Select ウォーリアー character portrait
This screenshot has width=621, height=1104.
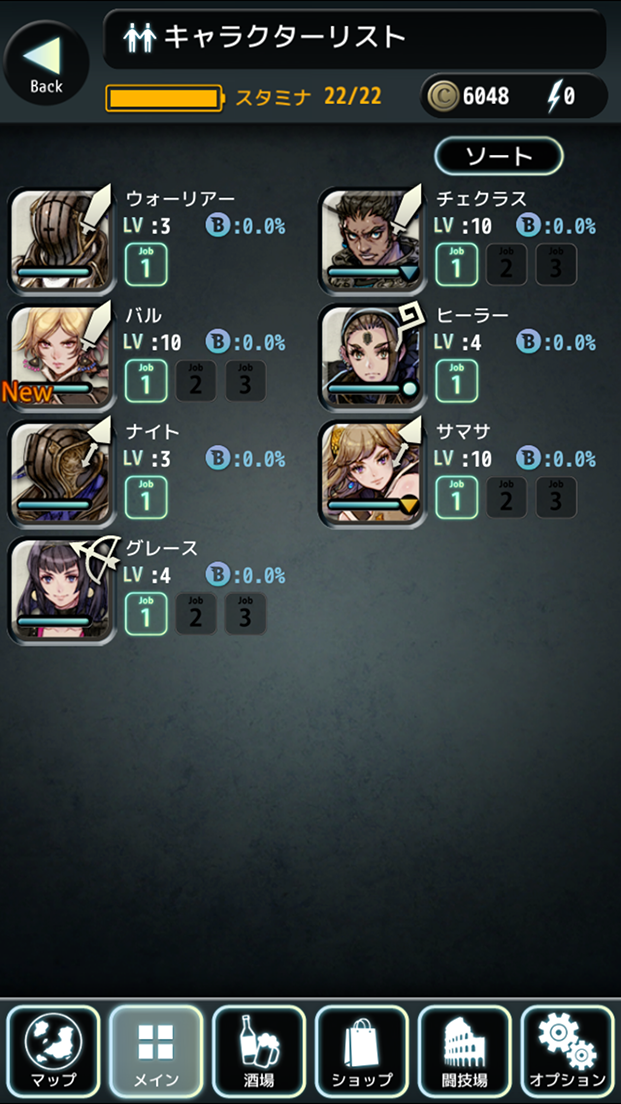coord(61,240)
